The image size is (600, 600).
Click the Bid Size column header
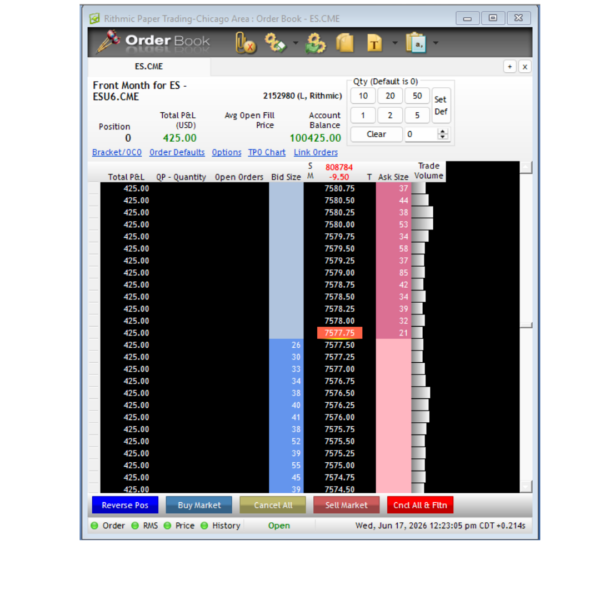(x=286, y=177)
